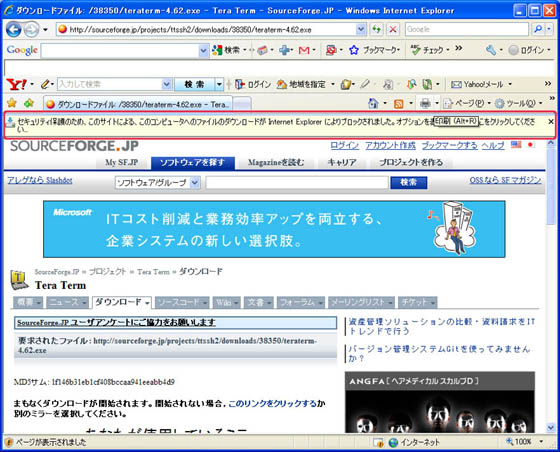Open the ソフトウェア/グループ combo box

(157, 183)
